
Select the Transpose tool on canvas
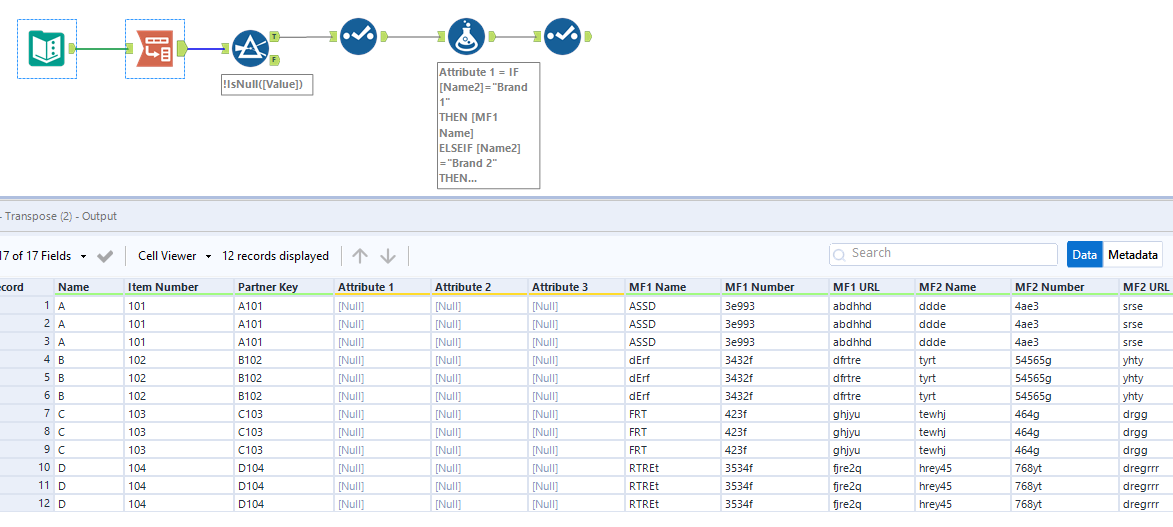[154, 48]
